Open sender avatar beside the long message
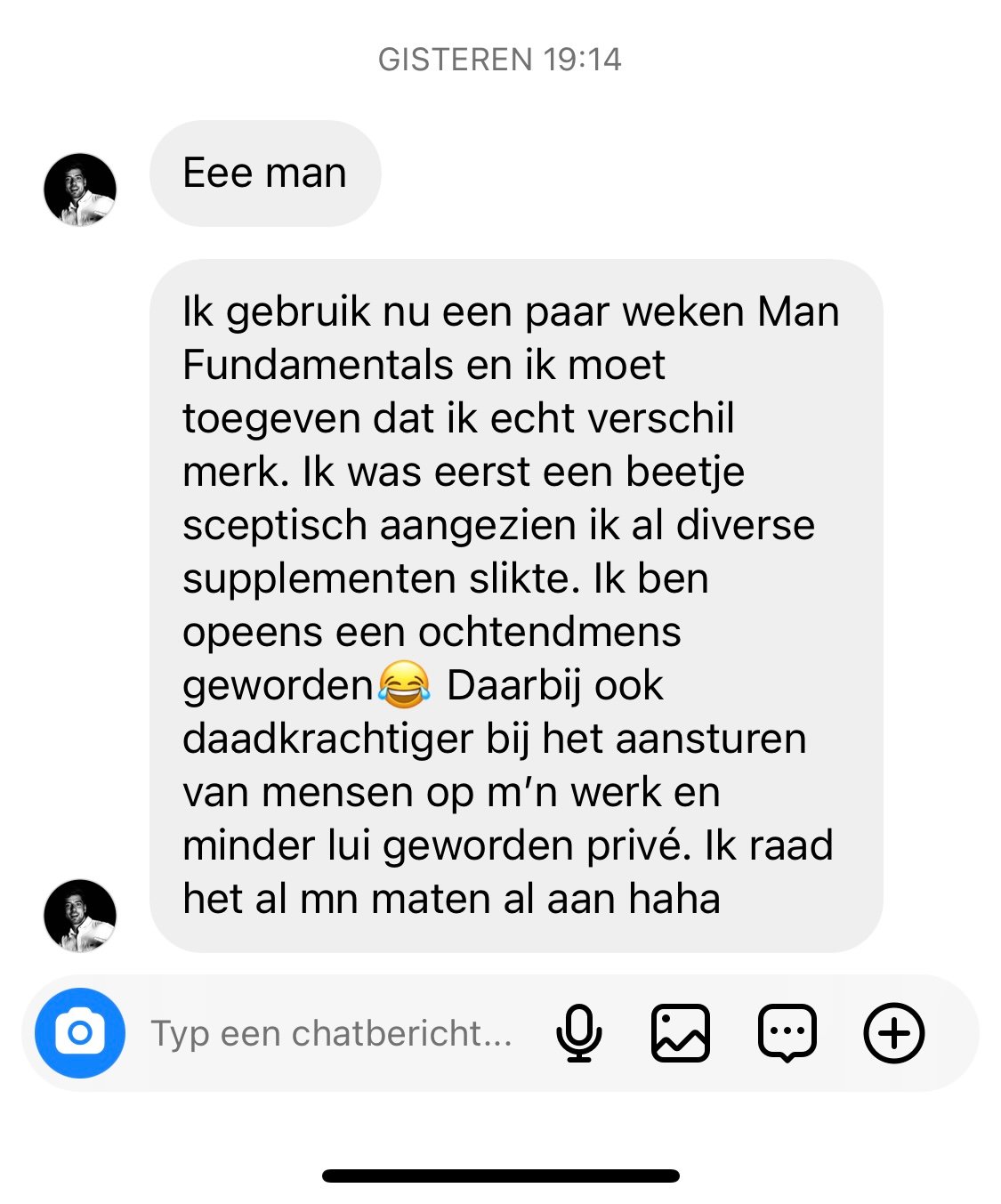 tap(80, 916)
